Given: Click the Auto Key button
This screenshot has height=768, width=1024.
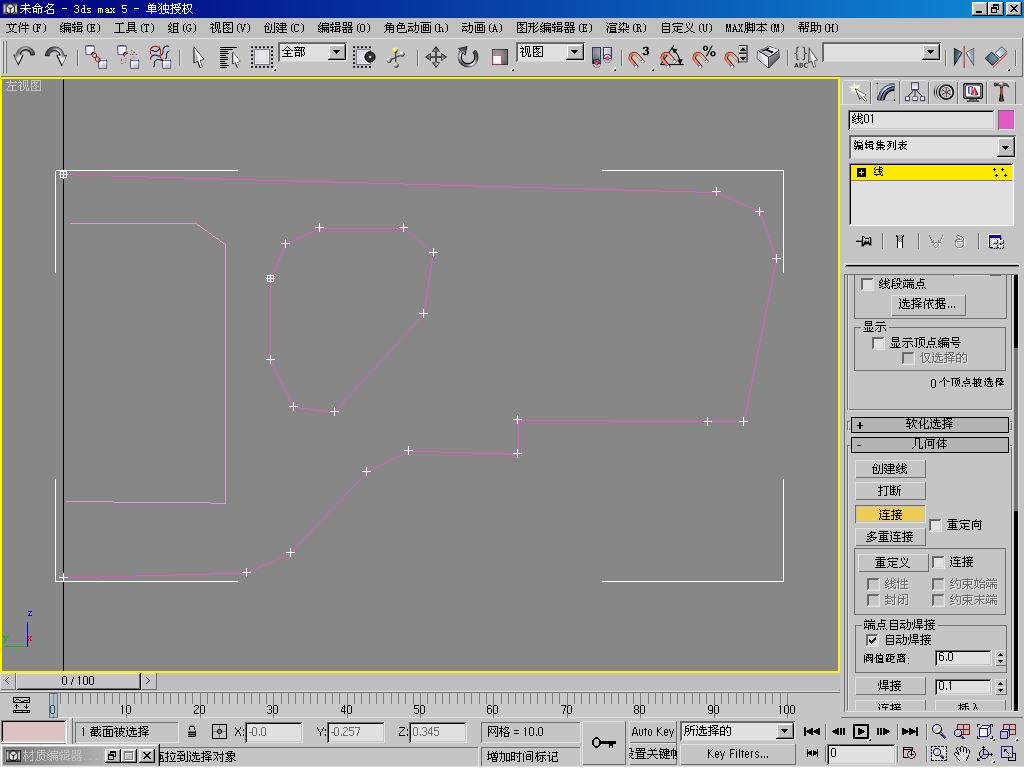Looking at the screenshot, I should pyautogui.click(x=652, y=732).
